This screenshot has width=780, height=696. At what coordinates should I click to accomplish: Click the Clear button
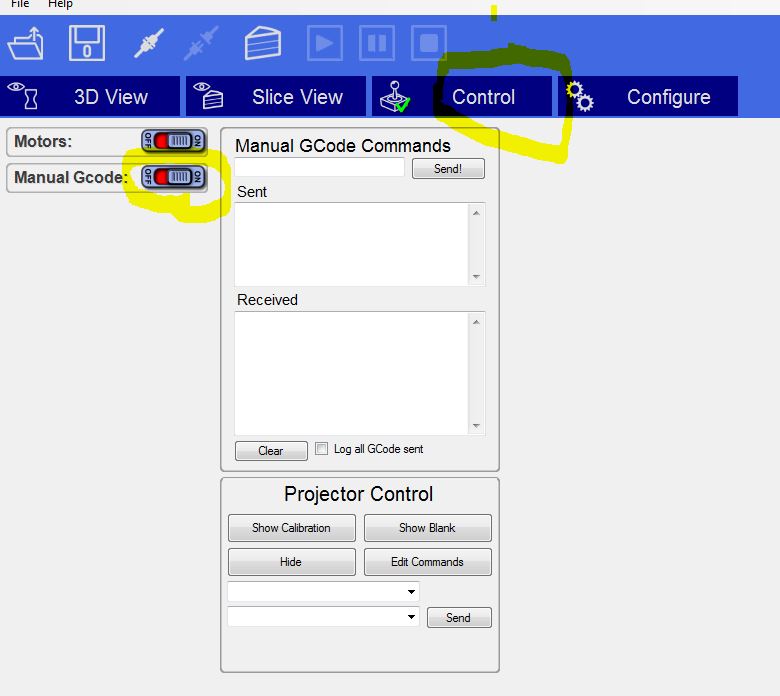pyautogui.click(x=271, y=451)
